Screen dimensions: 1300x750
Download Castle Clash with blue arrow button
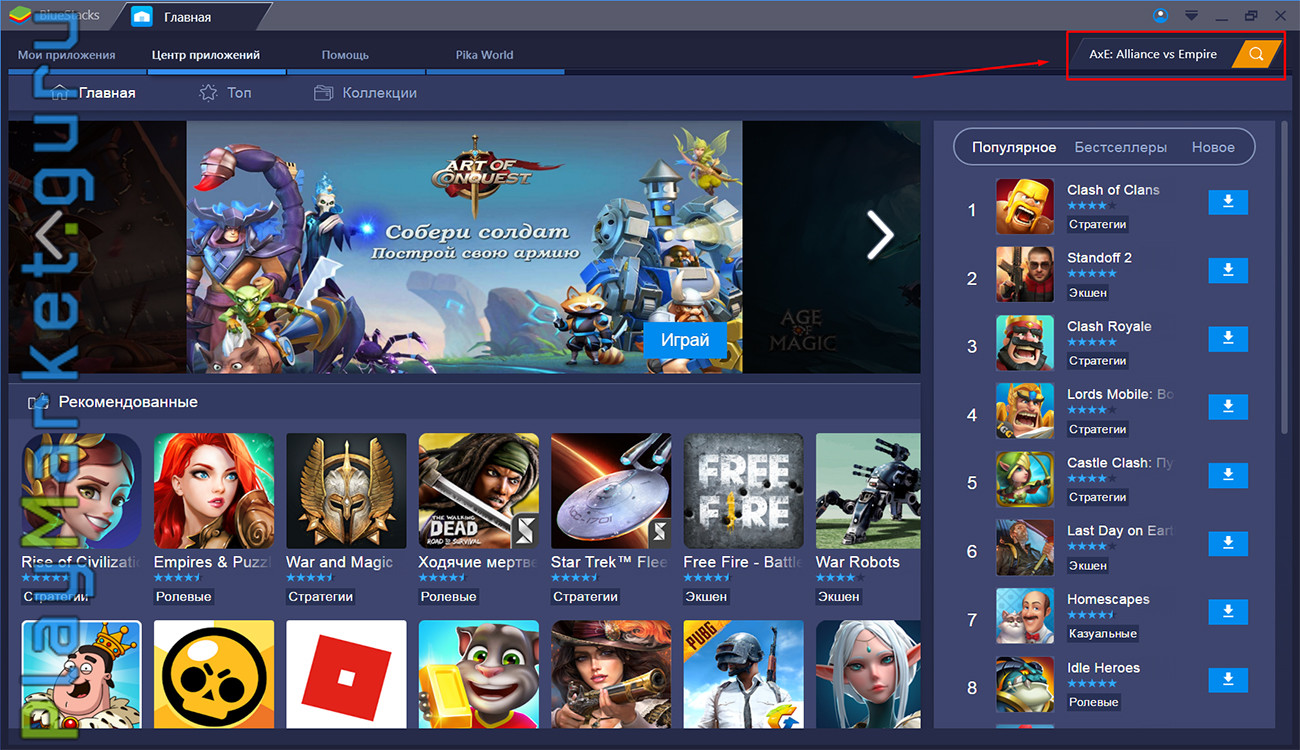(1228, 475)
